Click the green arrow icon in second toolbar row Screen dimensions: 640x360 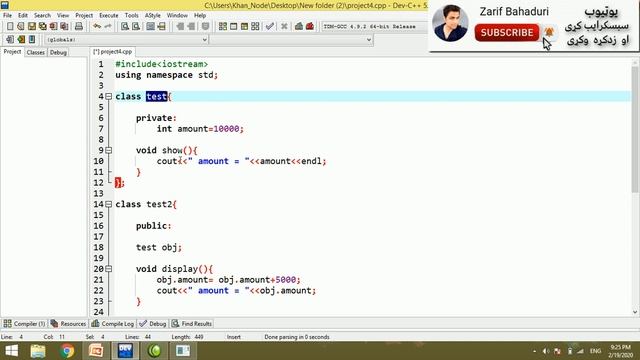click(21, 40)
